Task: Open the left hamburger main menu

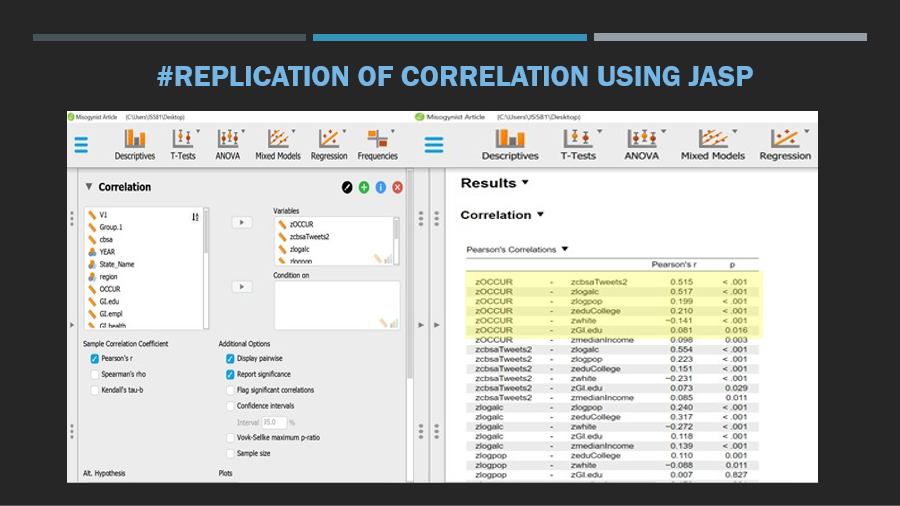Action: pos(81,145)
